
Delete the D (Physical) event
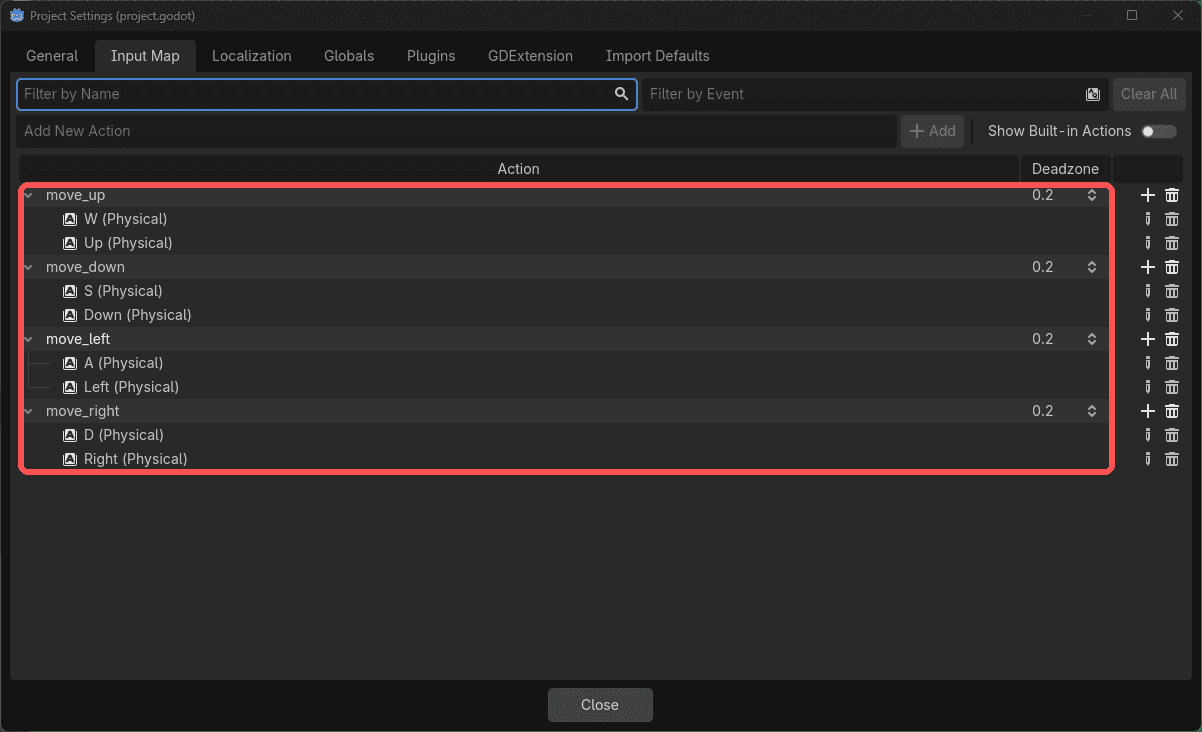click(x=1172, y=435)
